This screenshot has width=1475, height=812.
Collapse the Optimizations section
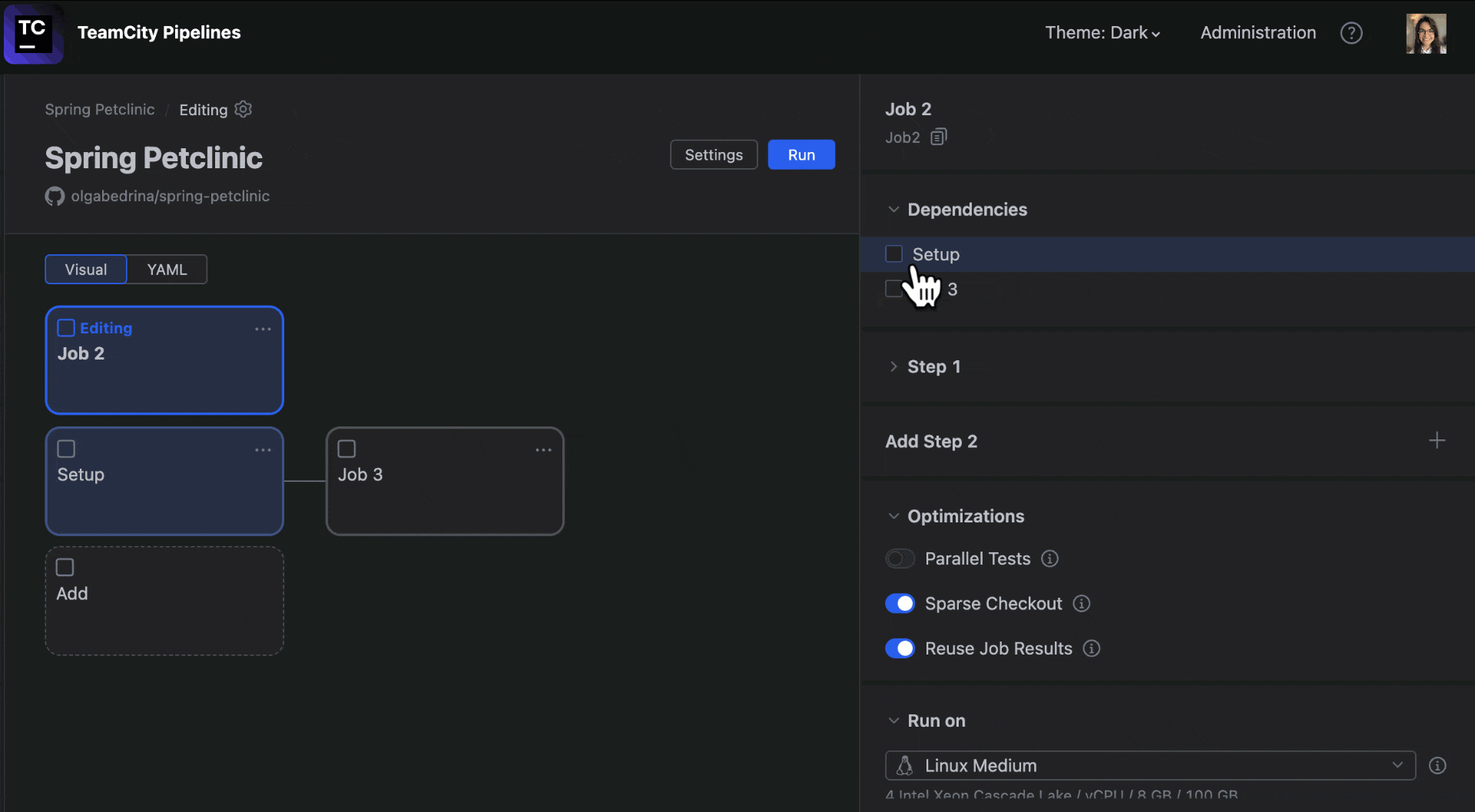(893, 516)
